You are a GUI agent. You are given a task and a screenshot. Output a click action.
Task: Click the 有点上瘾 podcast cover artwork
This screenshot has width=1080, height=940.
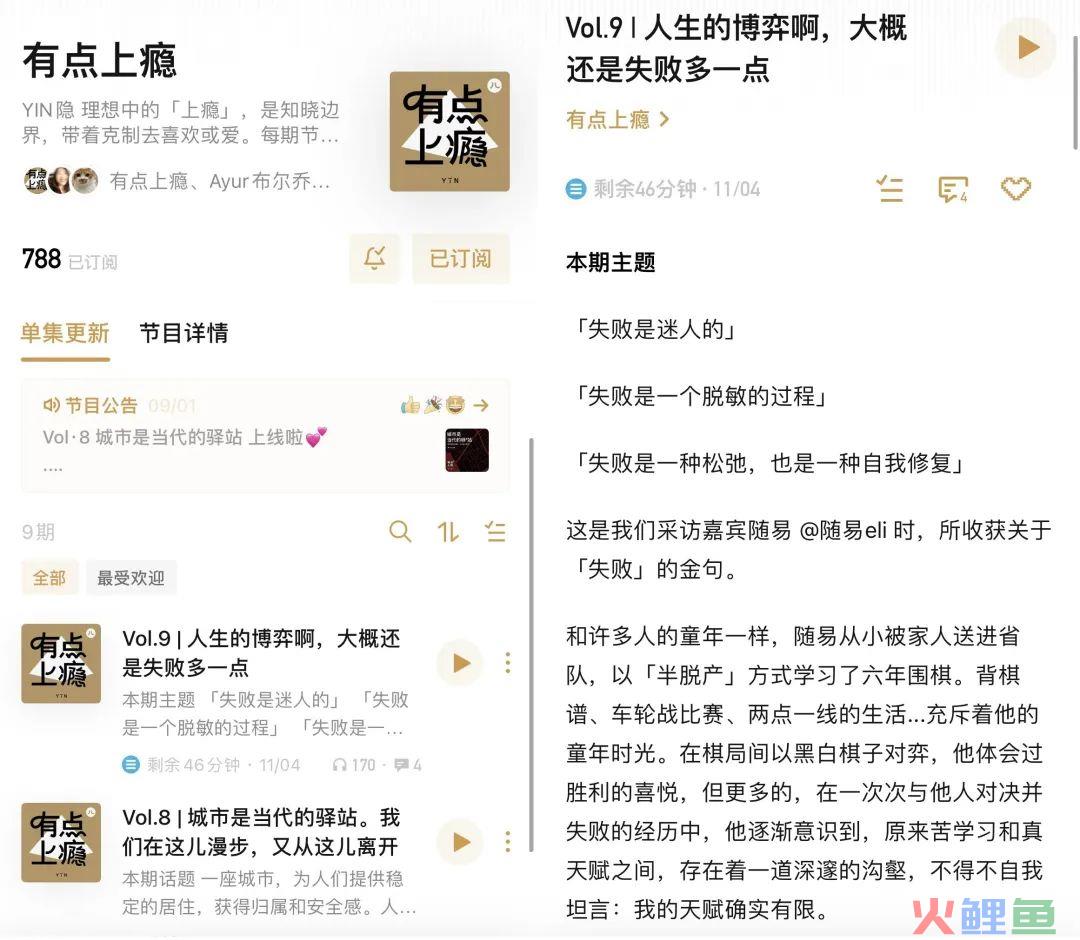pyautogui.click(x=450, y=132)
